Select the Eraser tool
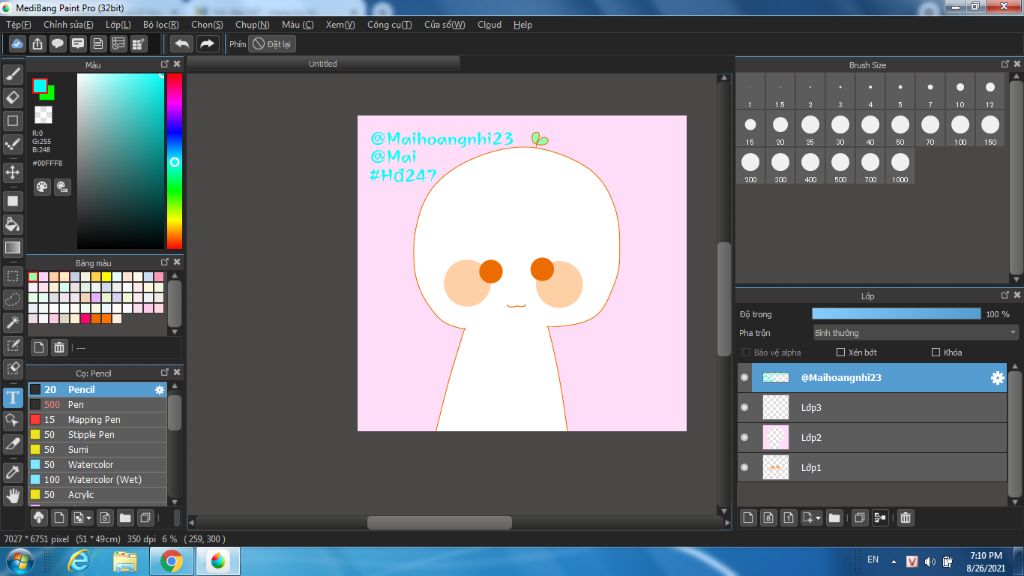 click(12, 97)
